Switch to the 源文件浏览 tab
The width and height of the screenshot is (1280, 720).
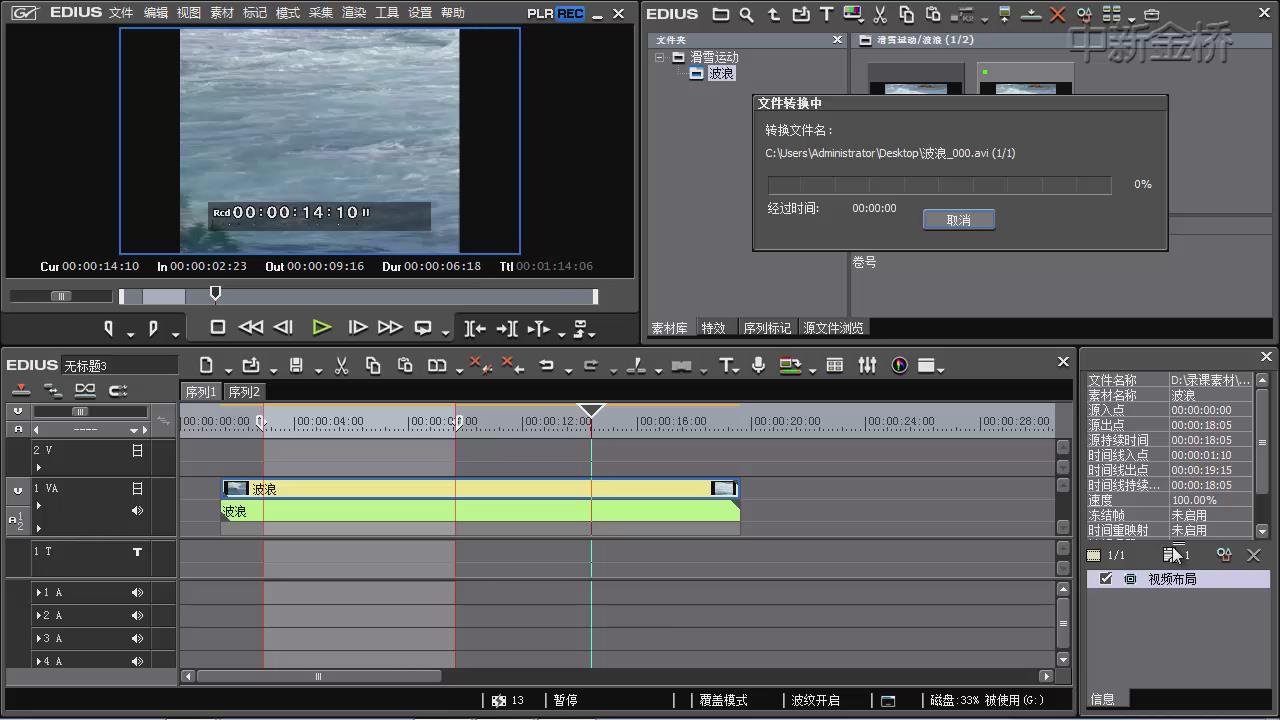point(833,328)
